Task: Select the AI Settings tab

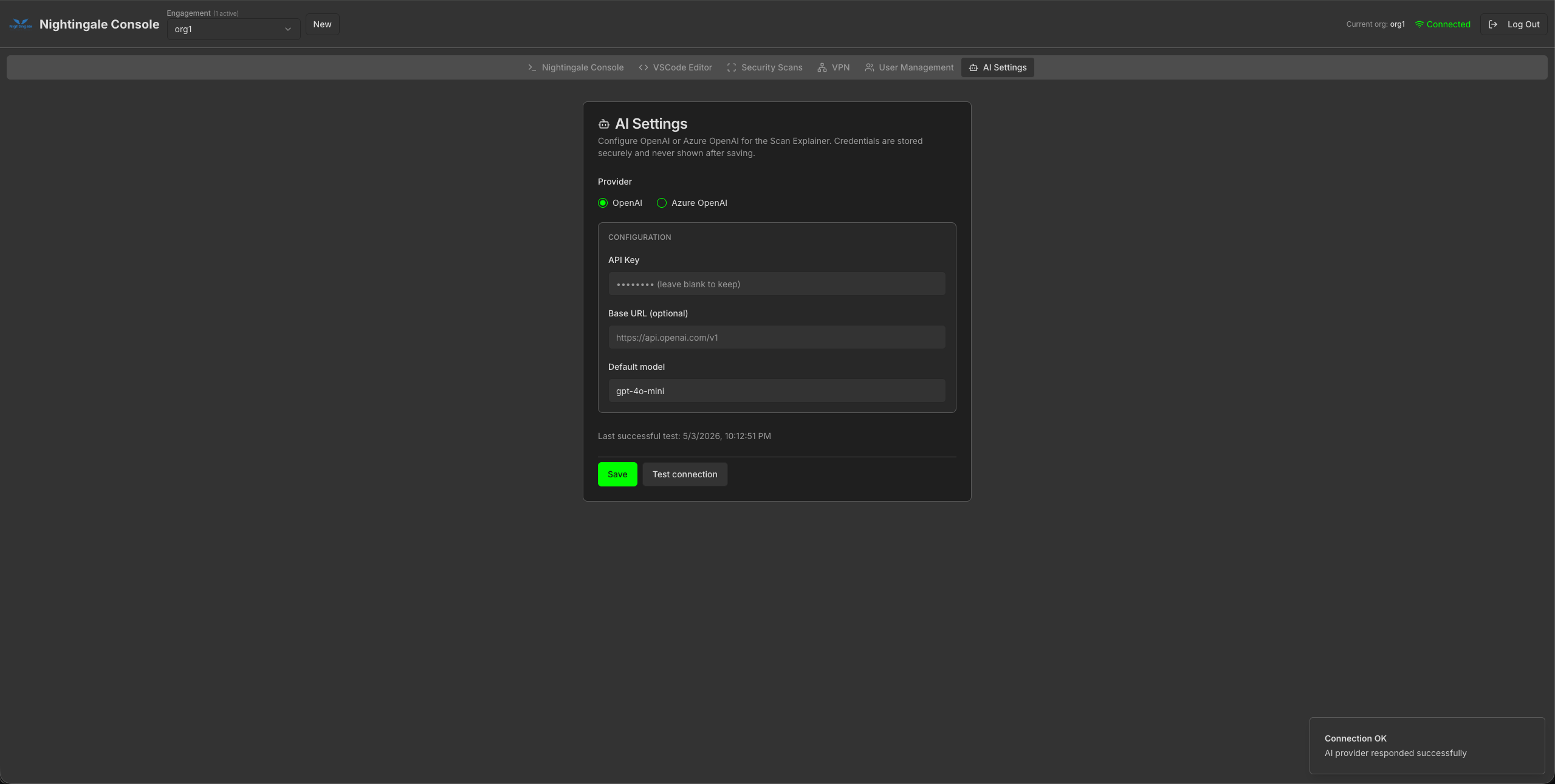Action: point(998,67)
